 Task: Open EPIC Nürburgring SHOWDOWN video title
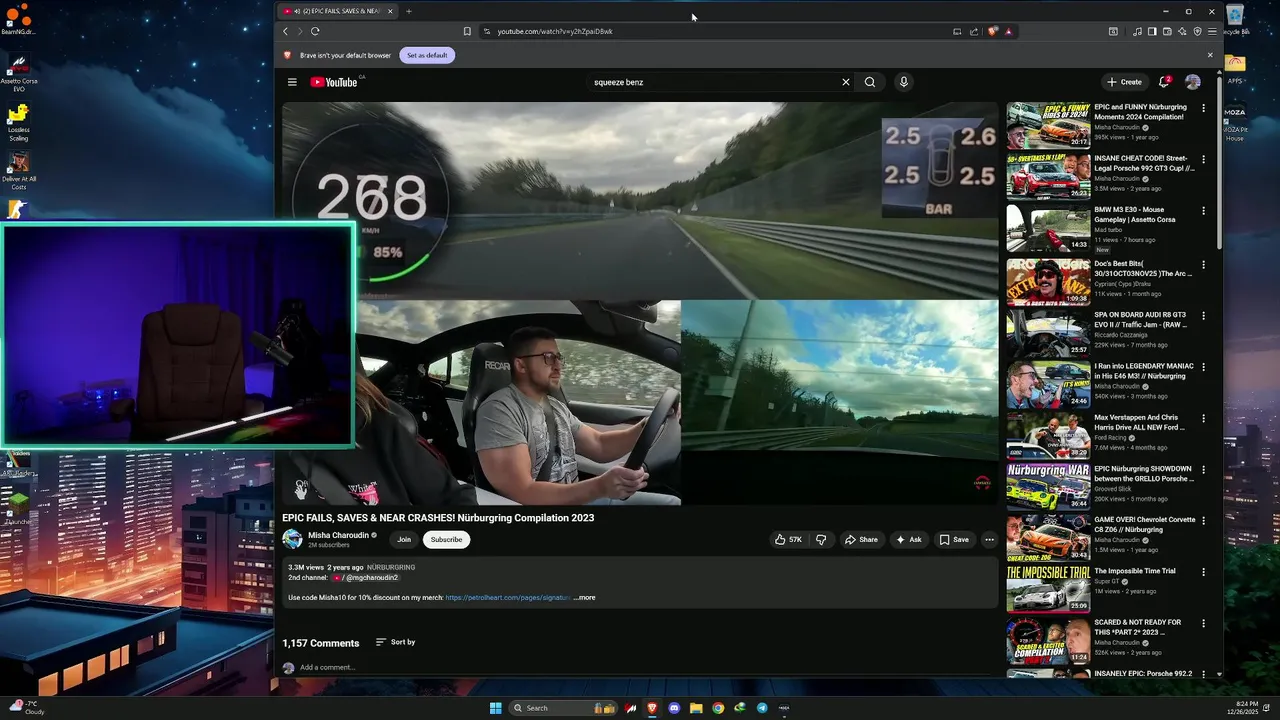[x=1144, y=473]
